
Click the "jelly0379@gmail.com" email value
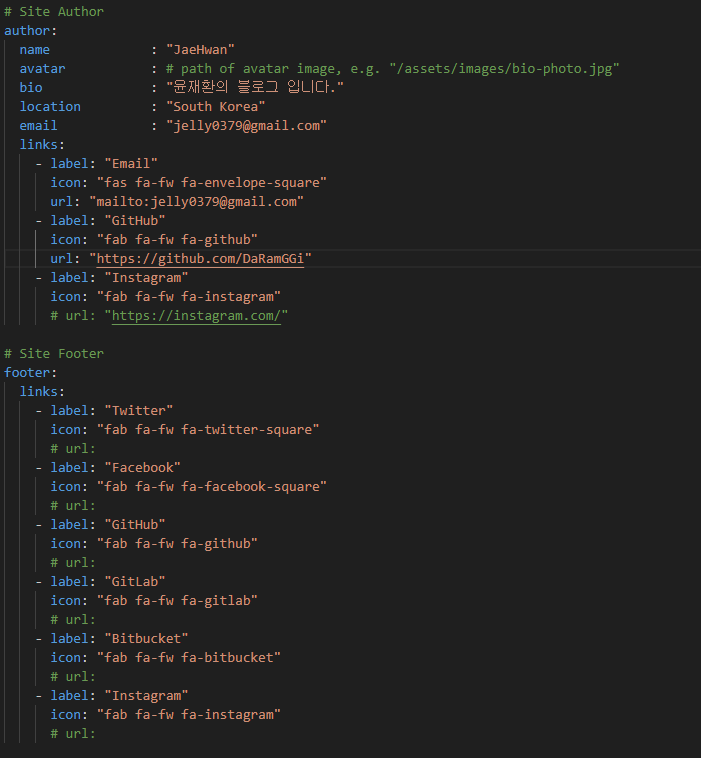[247, 126]
